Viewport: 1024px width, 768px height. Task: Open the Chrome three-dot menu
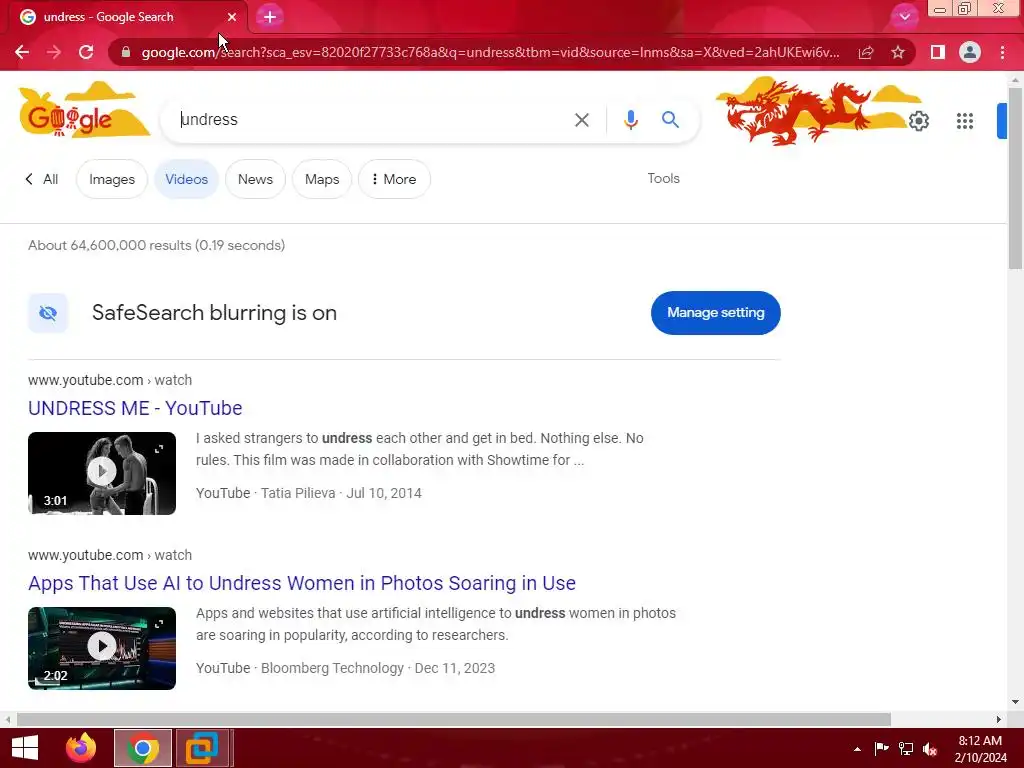tap(1002, 52)
